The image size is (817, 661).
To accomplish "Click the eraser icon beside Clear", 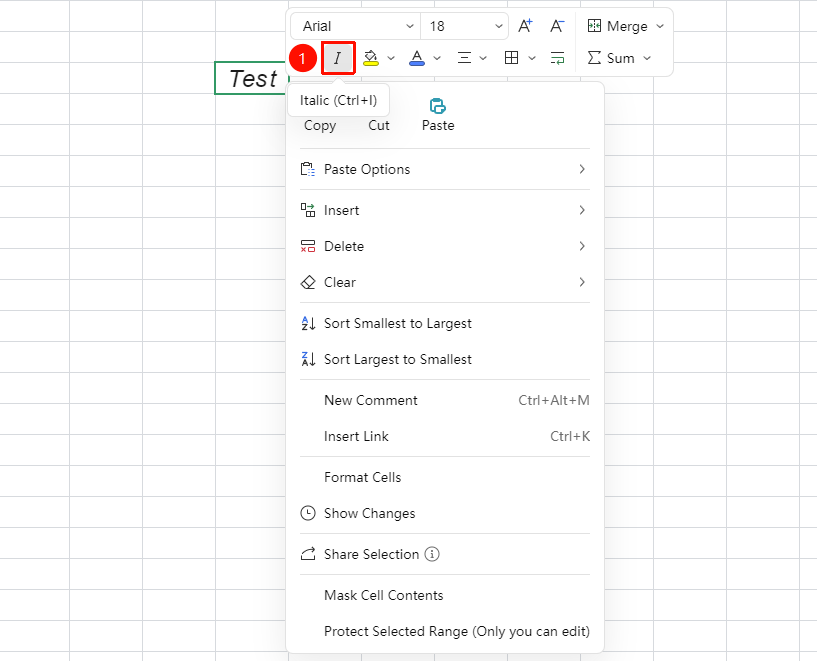I will click(x=308, y=282).
